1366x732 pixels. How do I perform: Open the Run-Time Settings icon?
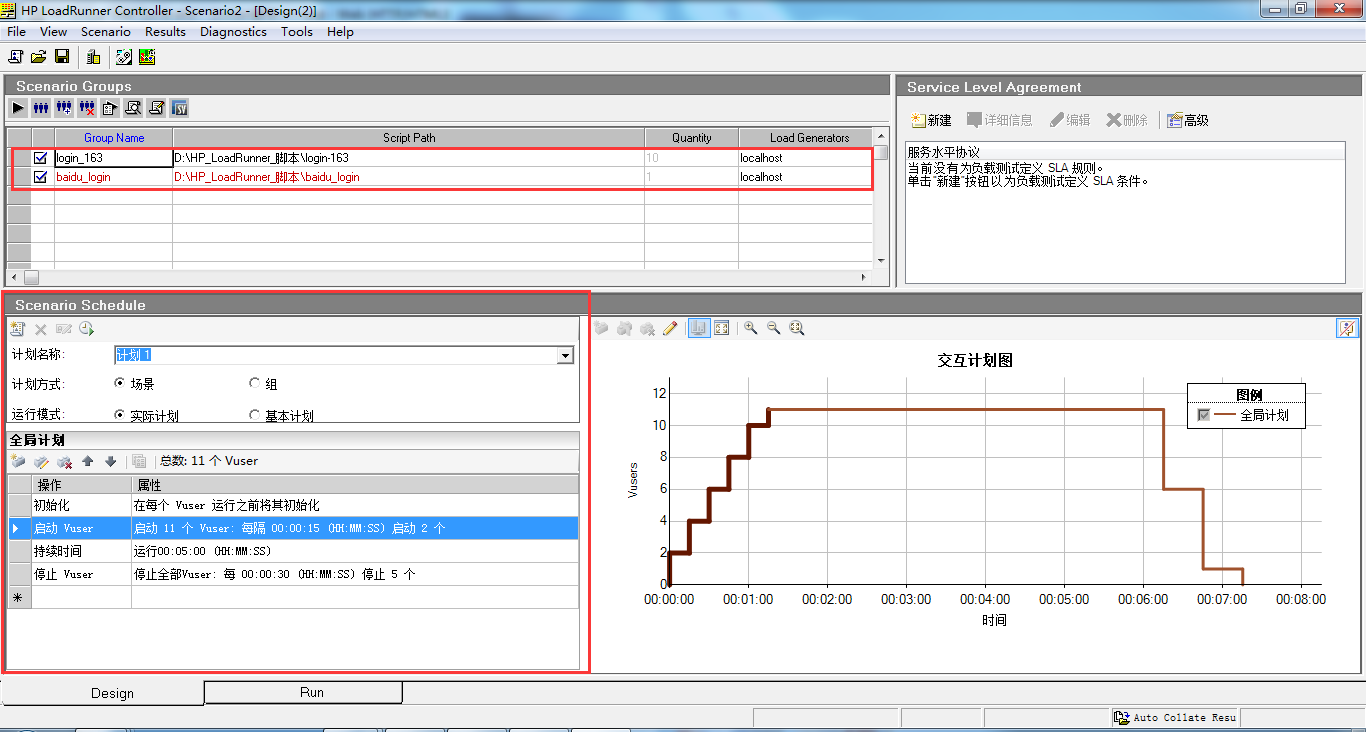pyautogui.click(x=110, y=108)
